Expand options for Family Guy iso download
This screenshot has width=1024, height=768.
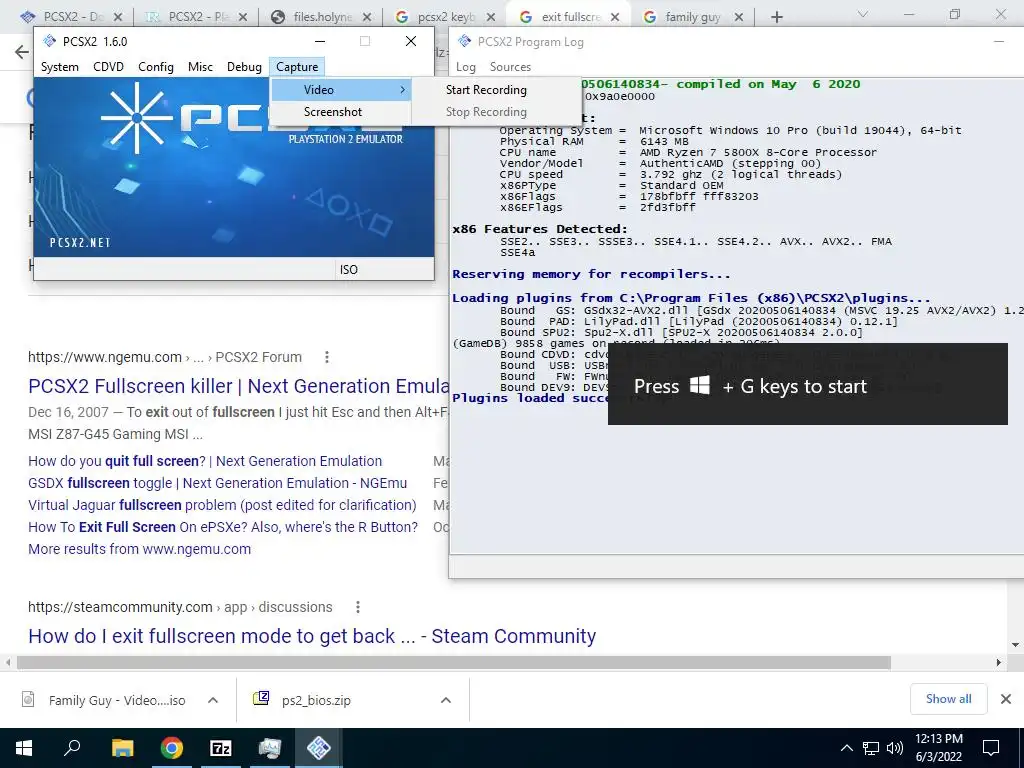pyautogui.click(x=213, y=700)
